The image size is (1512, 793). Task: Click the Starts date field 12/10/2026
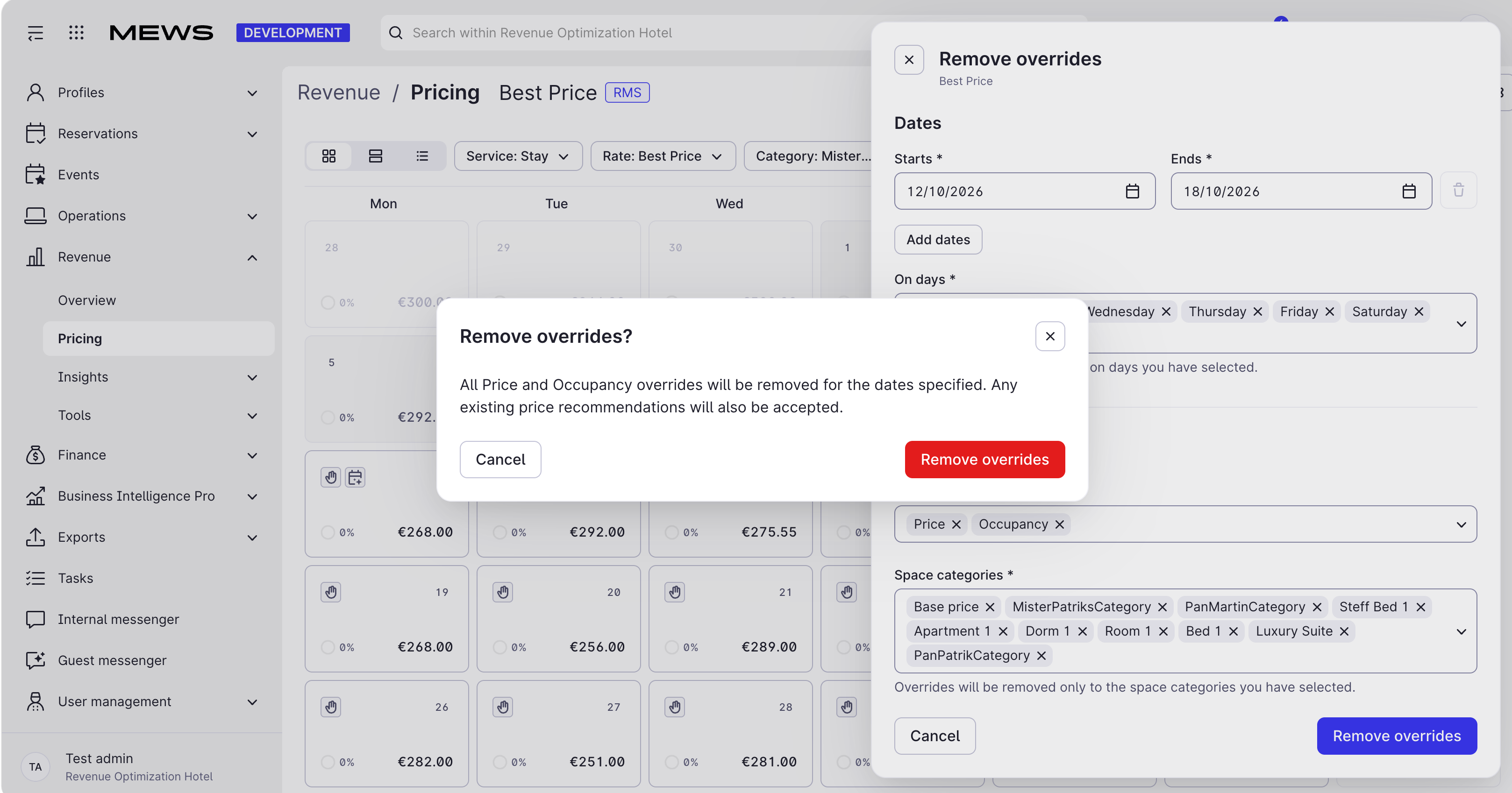click(1024, 191)
